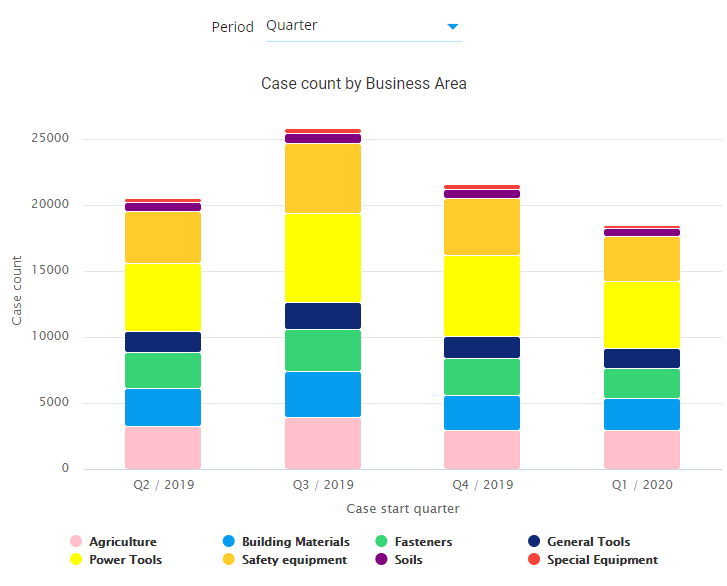Select the Power Tools segment in Q1 / 2020 bar
Viewport: 727px width, 586px height.
(642, 315)
